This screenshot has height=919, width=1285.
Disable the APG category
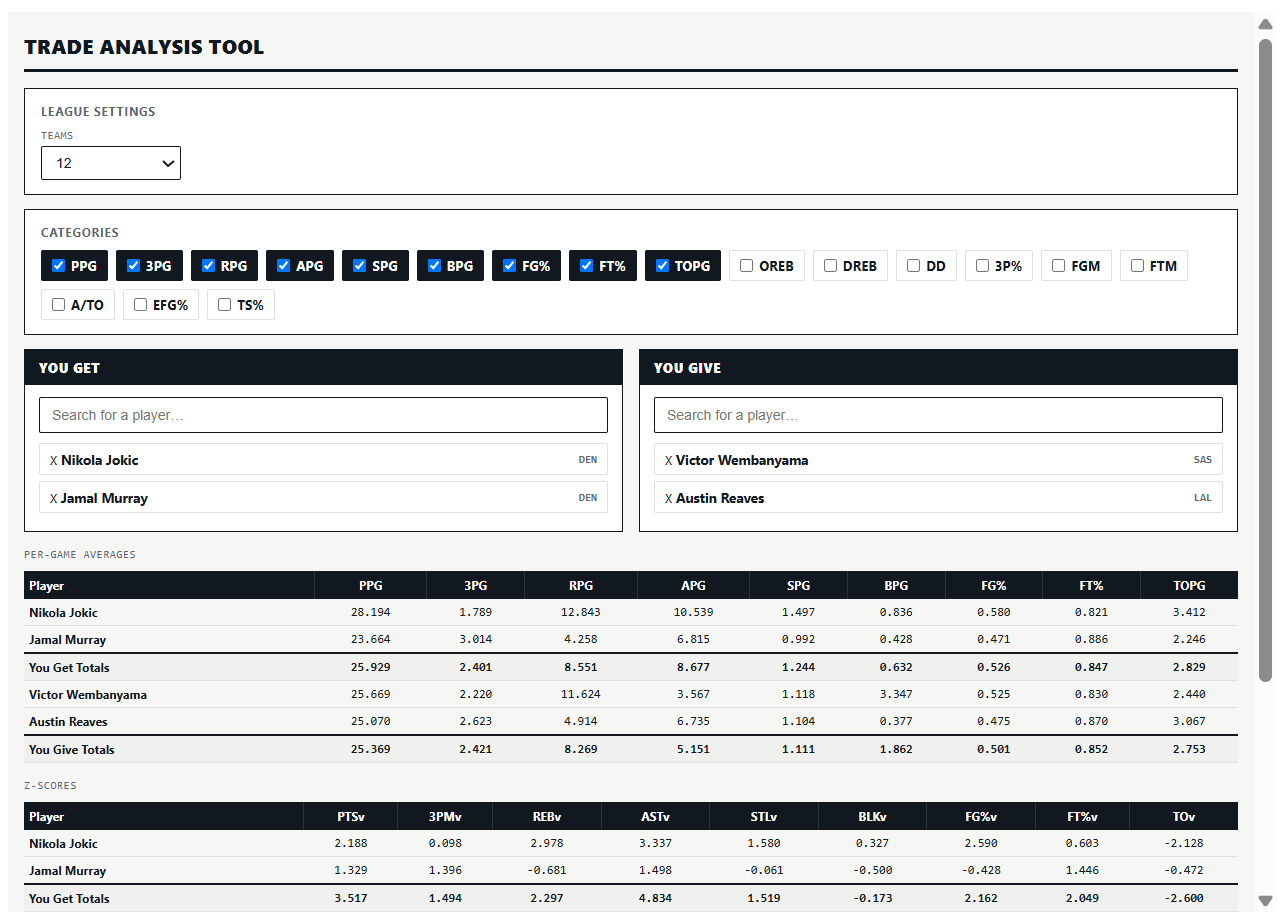point(283,266)
